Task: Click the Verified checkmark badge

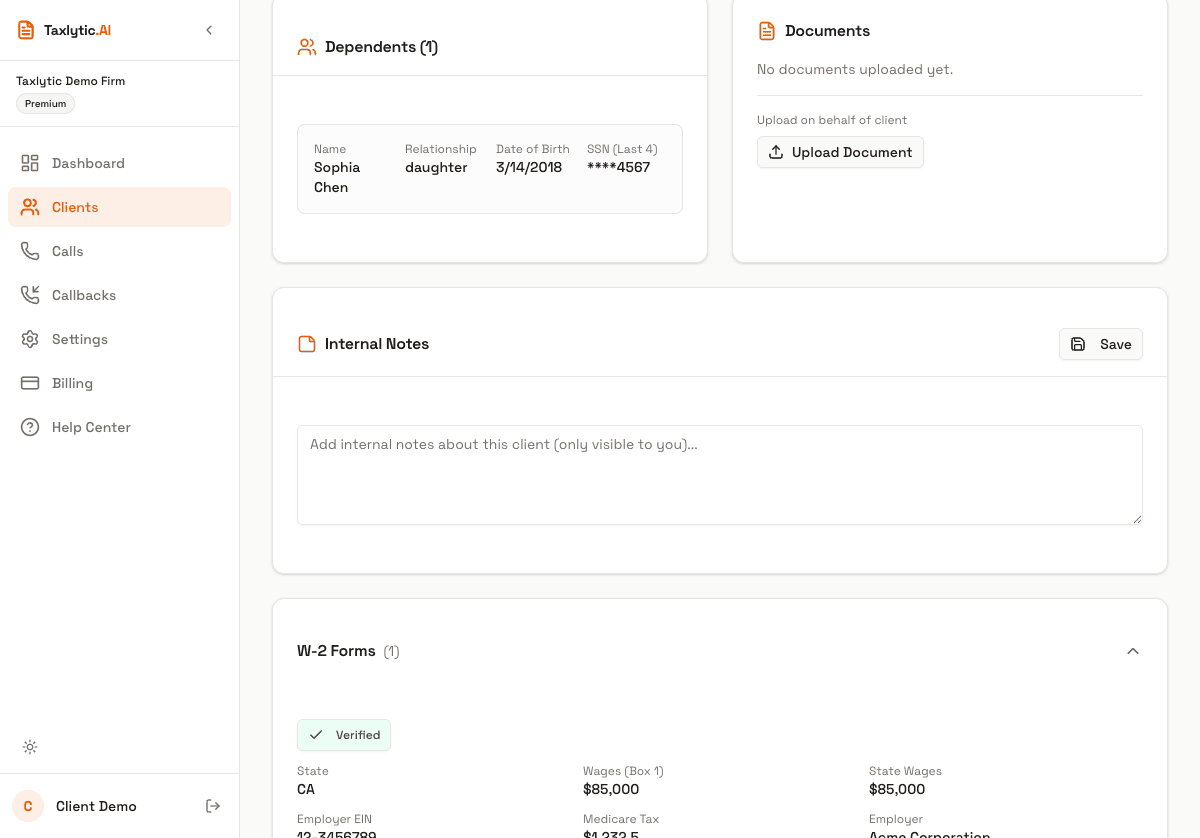Action: pyautogui.click(x=344, y=734)
